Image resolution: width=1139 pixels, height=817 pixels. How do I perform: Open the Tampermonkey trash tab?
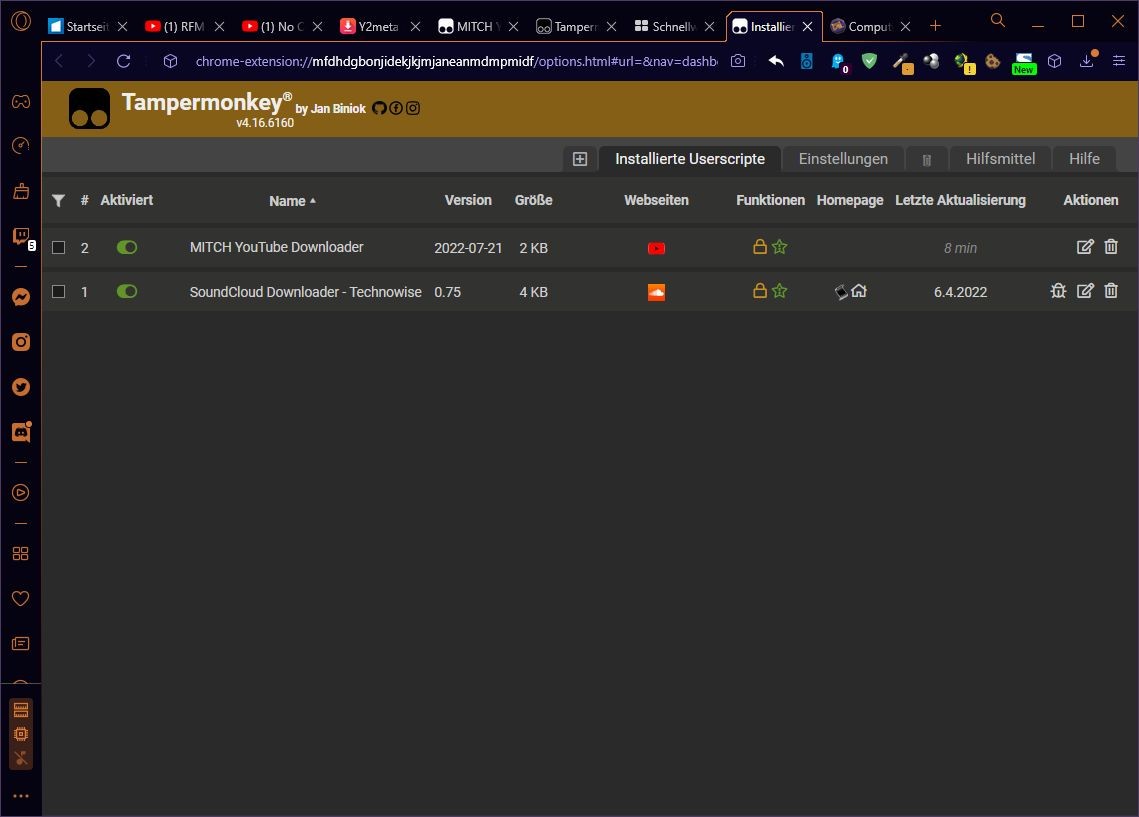point(927,160)
